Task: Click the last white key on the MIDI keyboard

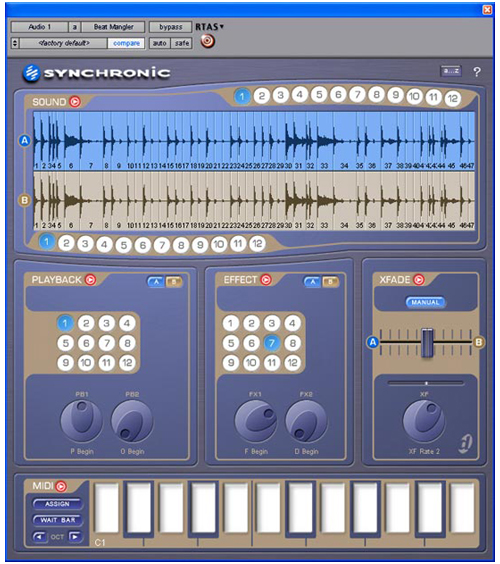Action: tap(462, 509)
